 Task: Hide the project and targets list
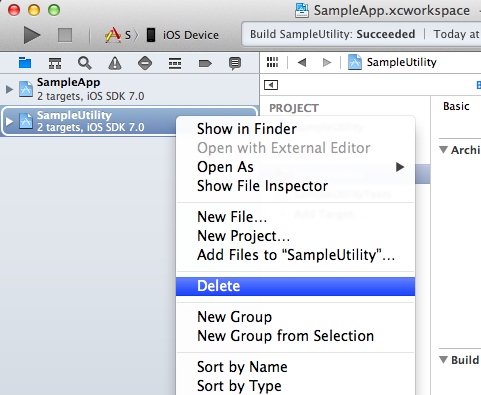point(271,85)
